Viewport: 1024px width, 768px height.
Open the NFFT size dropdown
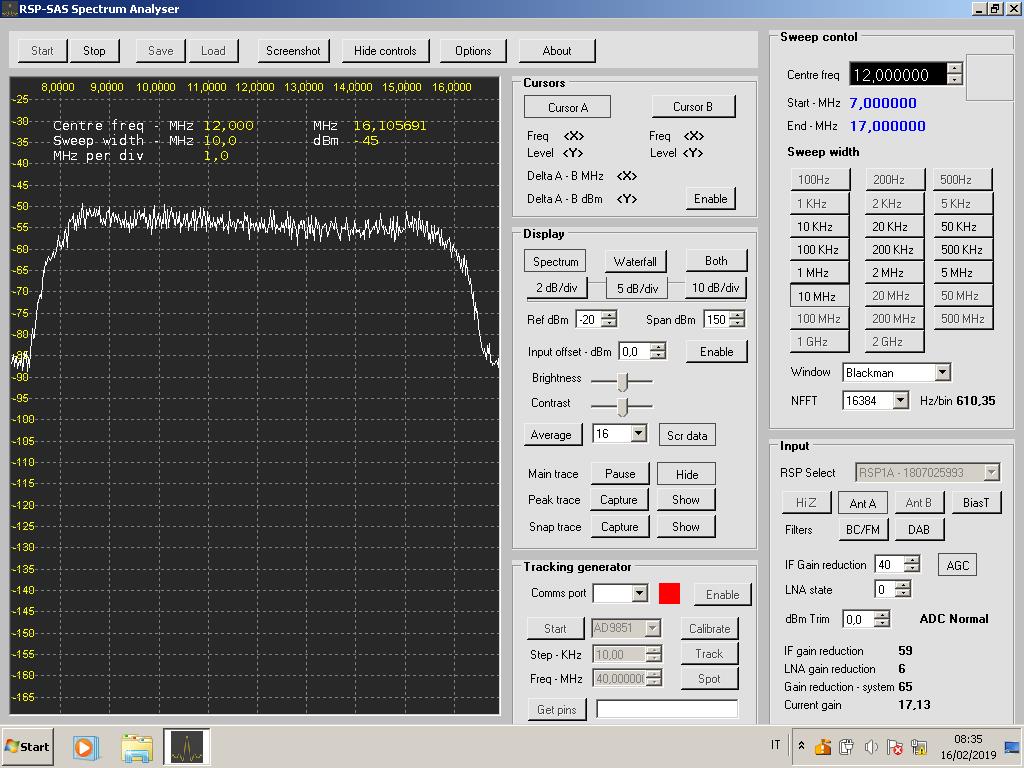tap(901, 400)
